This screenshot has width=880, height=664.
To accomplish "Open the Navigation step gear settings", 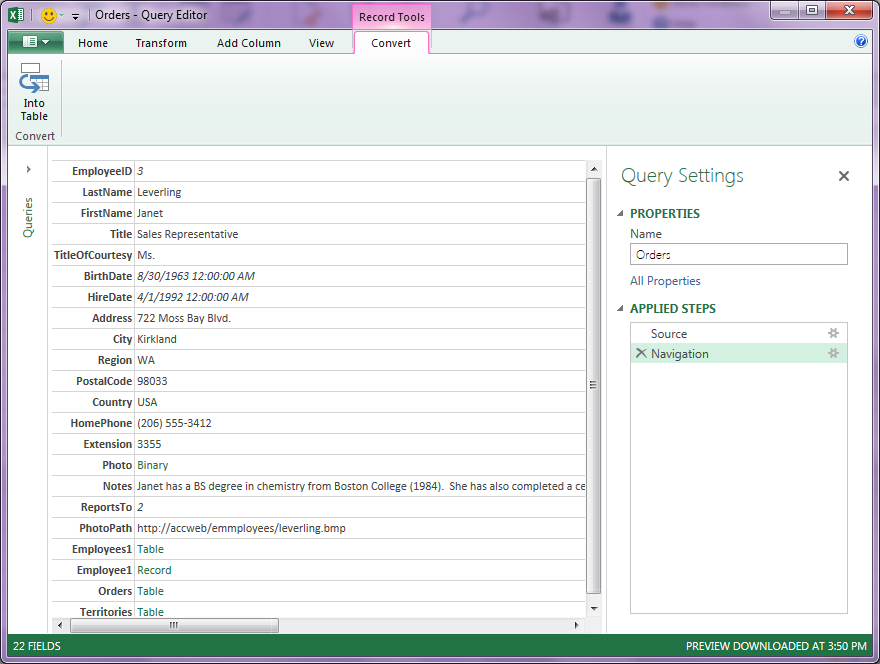I will (833, 354).
